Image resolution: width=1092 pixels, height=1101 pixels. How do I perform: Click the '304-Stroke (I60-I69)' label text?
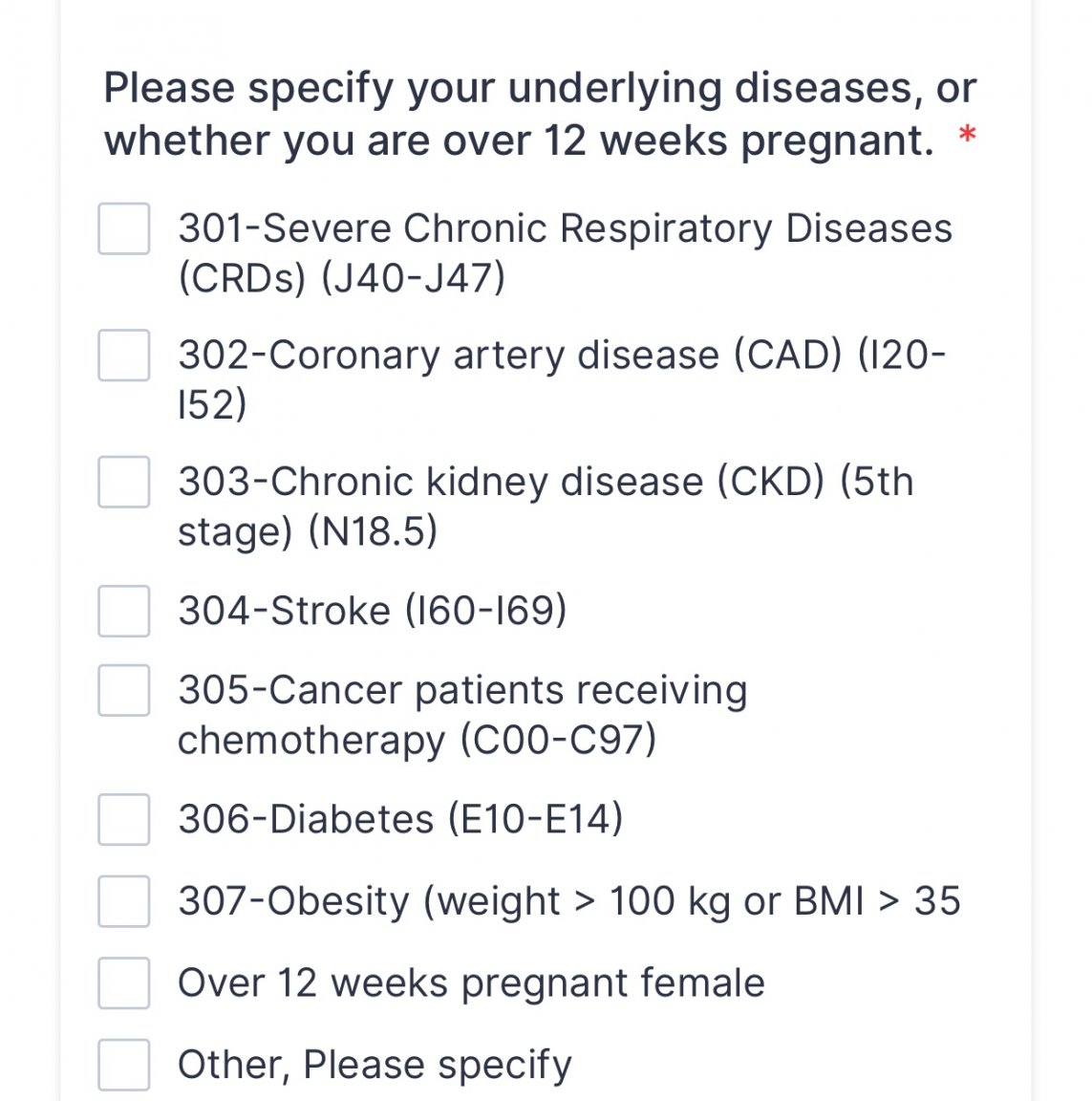[x=372, y=610]
